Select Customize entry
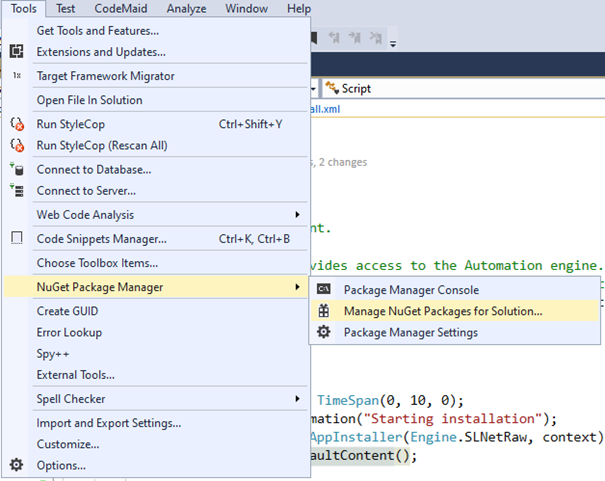Viewport: 605px width, 481px height. (156, 444)
